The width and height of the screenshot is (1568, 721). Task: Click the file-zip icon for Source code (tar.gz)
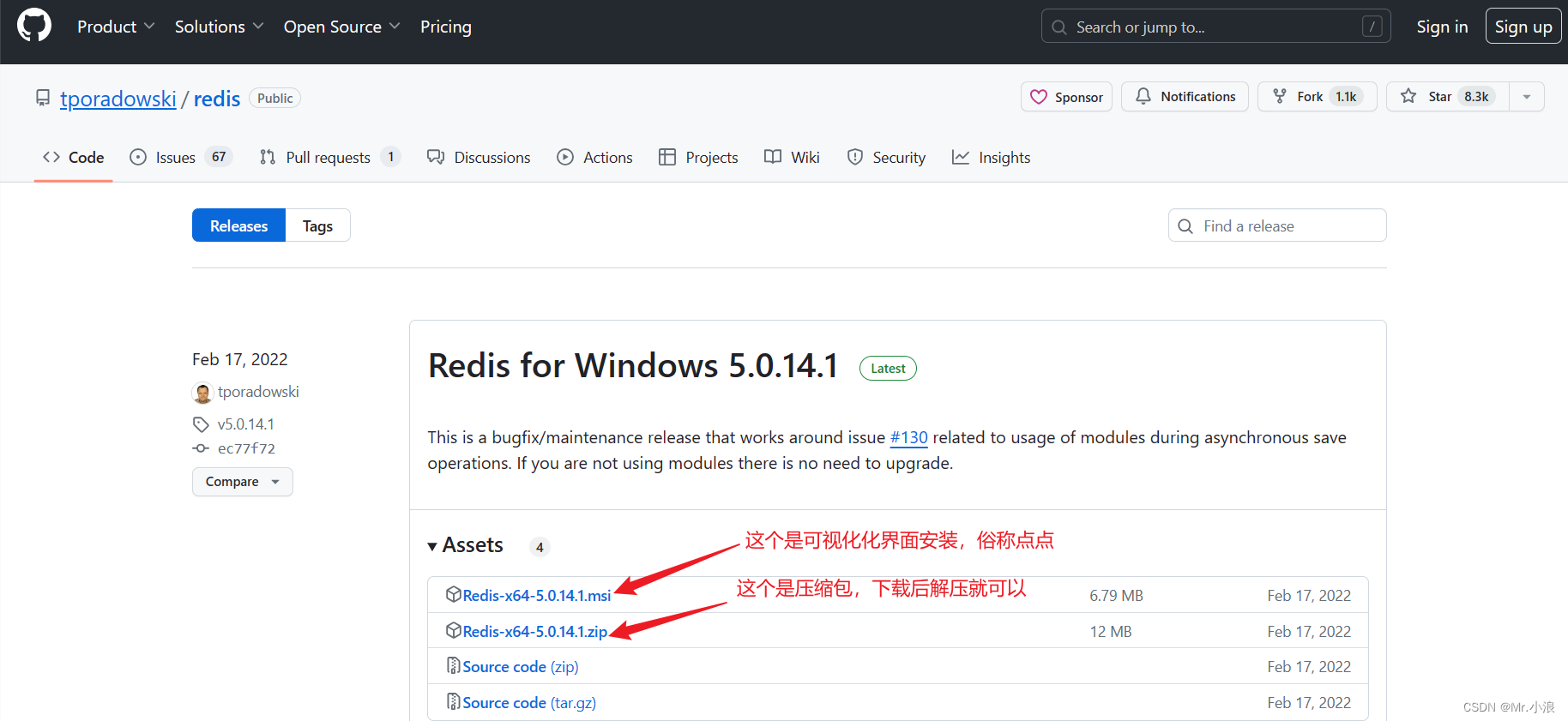point(454,701)
